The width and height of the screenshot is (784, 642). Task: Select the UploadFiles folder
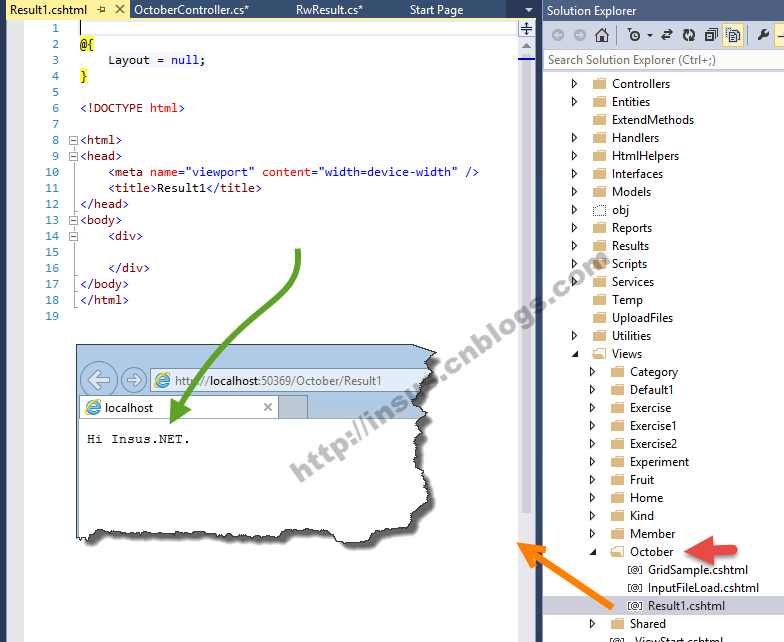click(642, 318)
